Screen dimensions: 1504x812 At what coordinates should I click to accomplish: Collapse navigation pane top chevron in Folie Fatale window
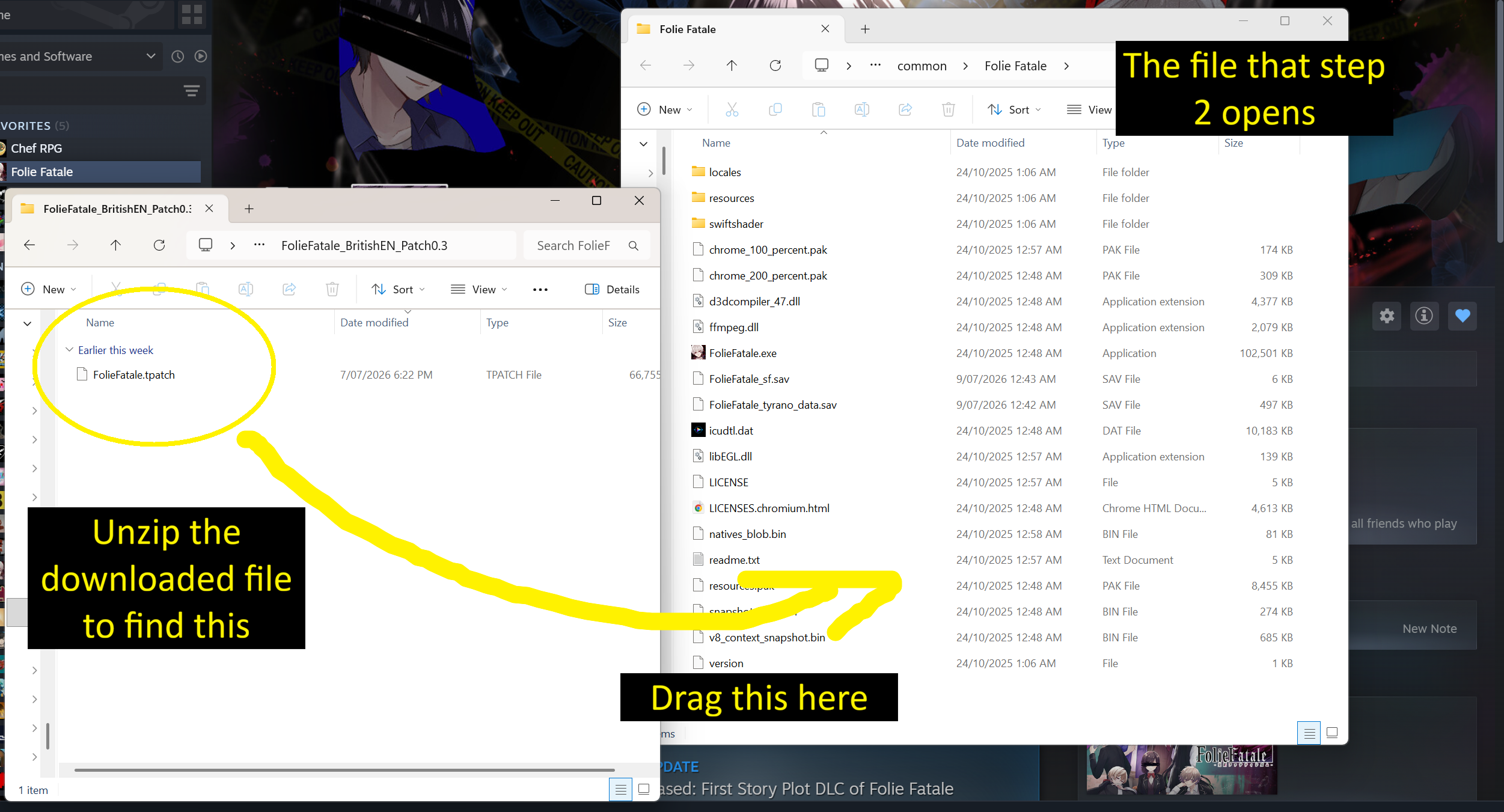tap(643, 144)
